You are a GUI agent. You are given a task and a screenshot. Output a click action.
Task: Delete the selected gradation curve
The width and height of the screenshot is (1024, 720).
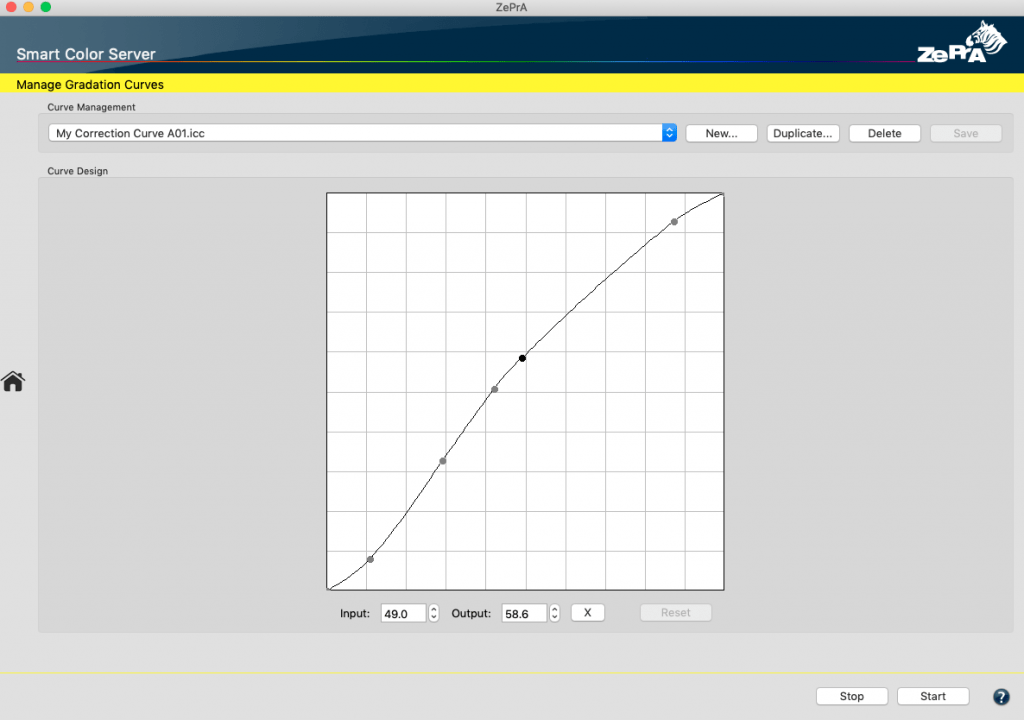point(884,132)
